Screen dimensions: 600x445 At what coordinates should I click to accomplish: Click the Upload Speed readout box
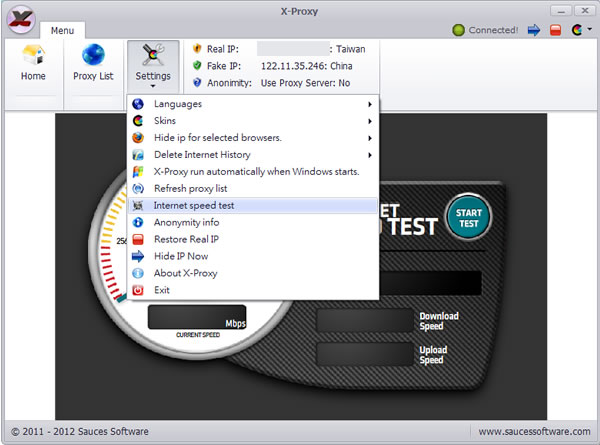point(365,354)
